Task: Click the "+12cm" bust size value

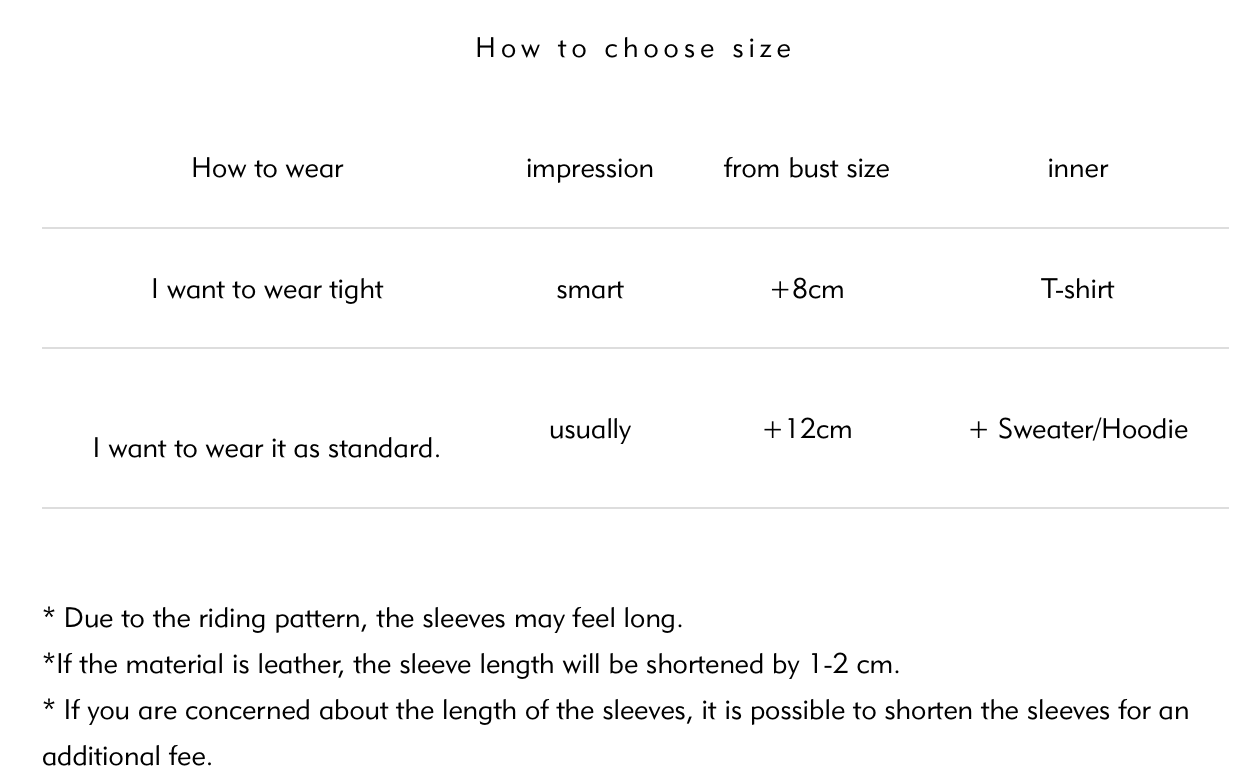Action: coord(807,429)
